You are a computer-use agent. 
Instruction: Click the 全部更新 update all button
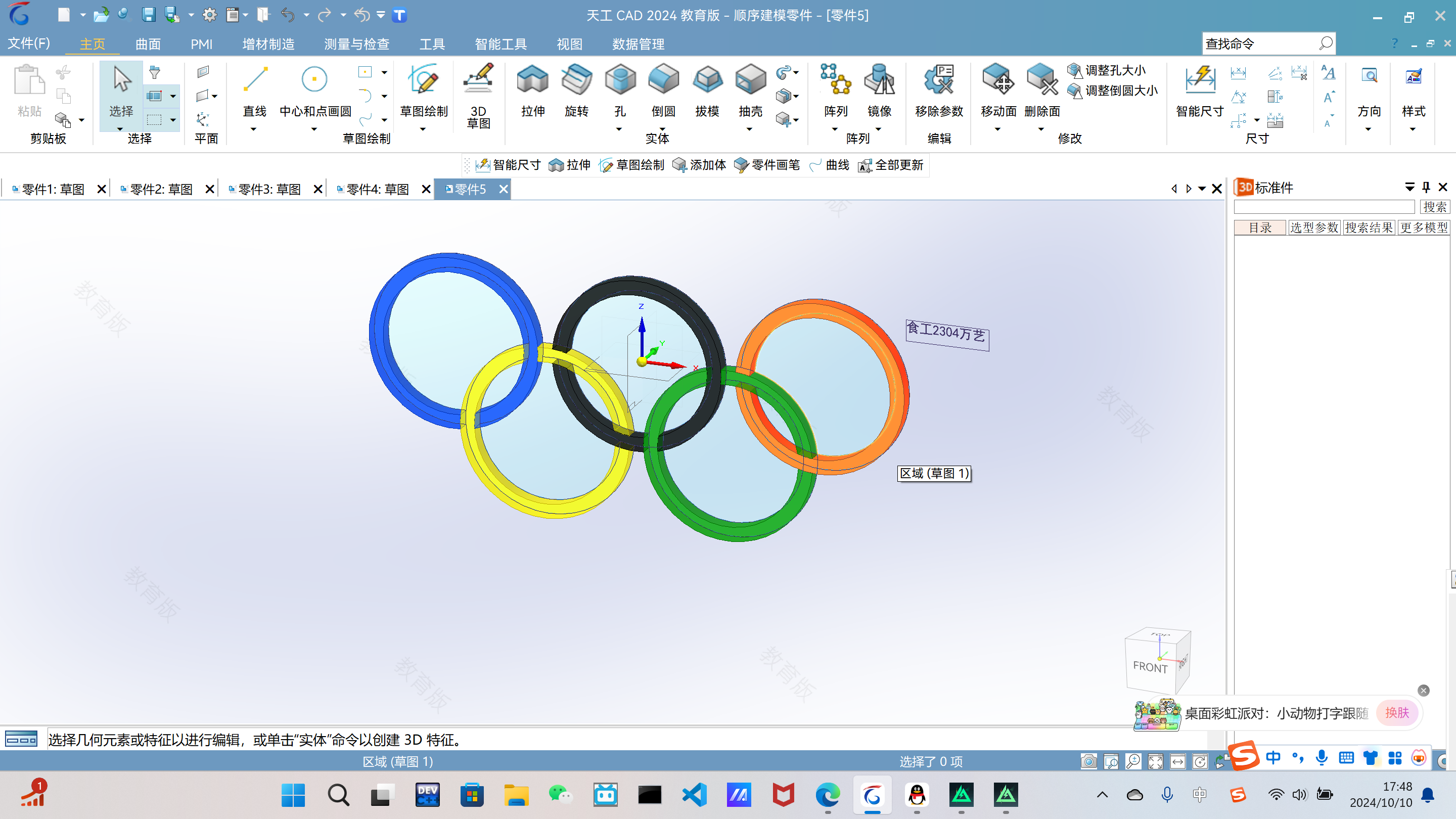pos(891,165)
